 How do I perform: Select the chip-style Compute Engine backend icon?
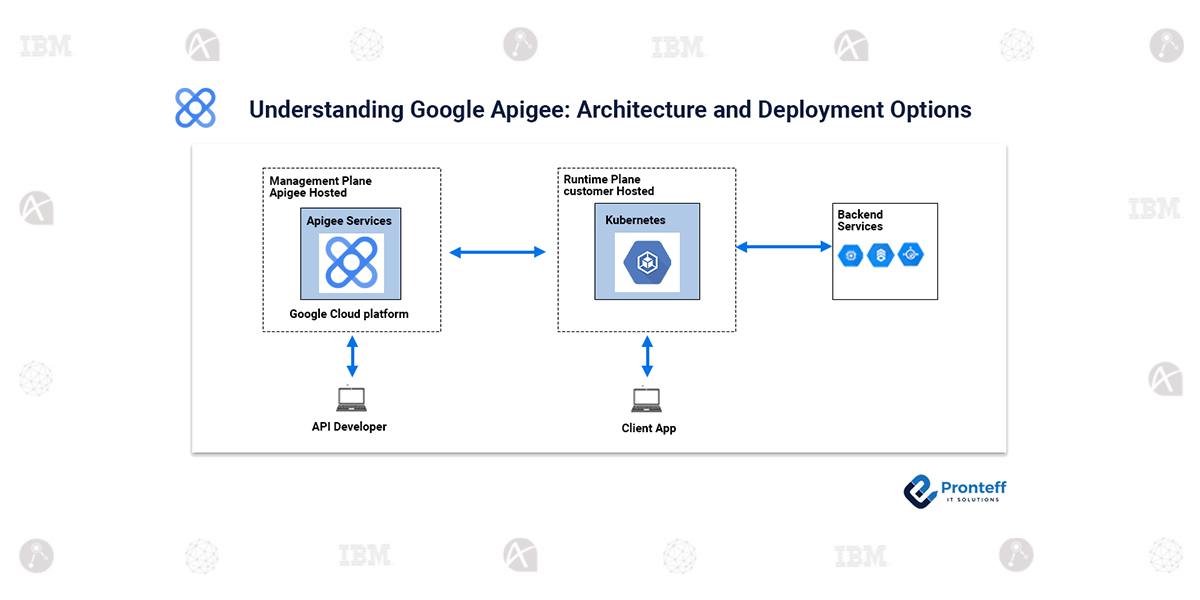pos(850,255)
